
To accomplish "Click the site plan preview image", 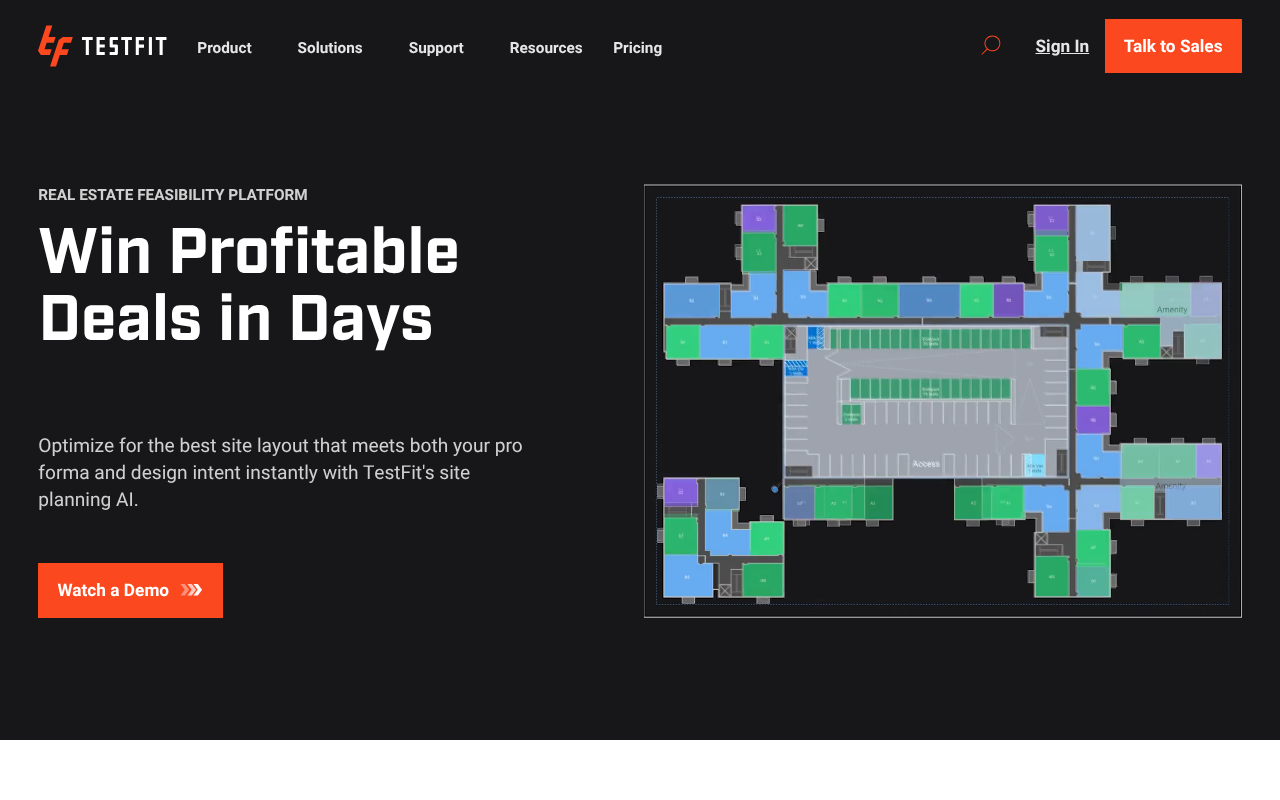I will (x=943, y=401).
